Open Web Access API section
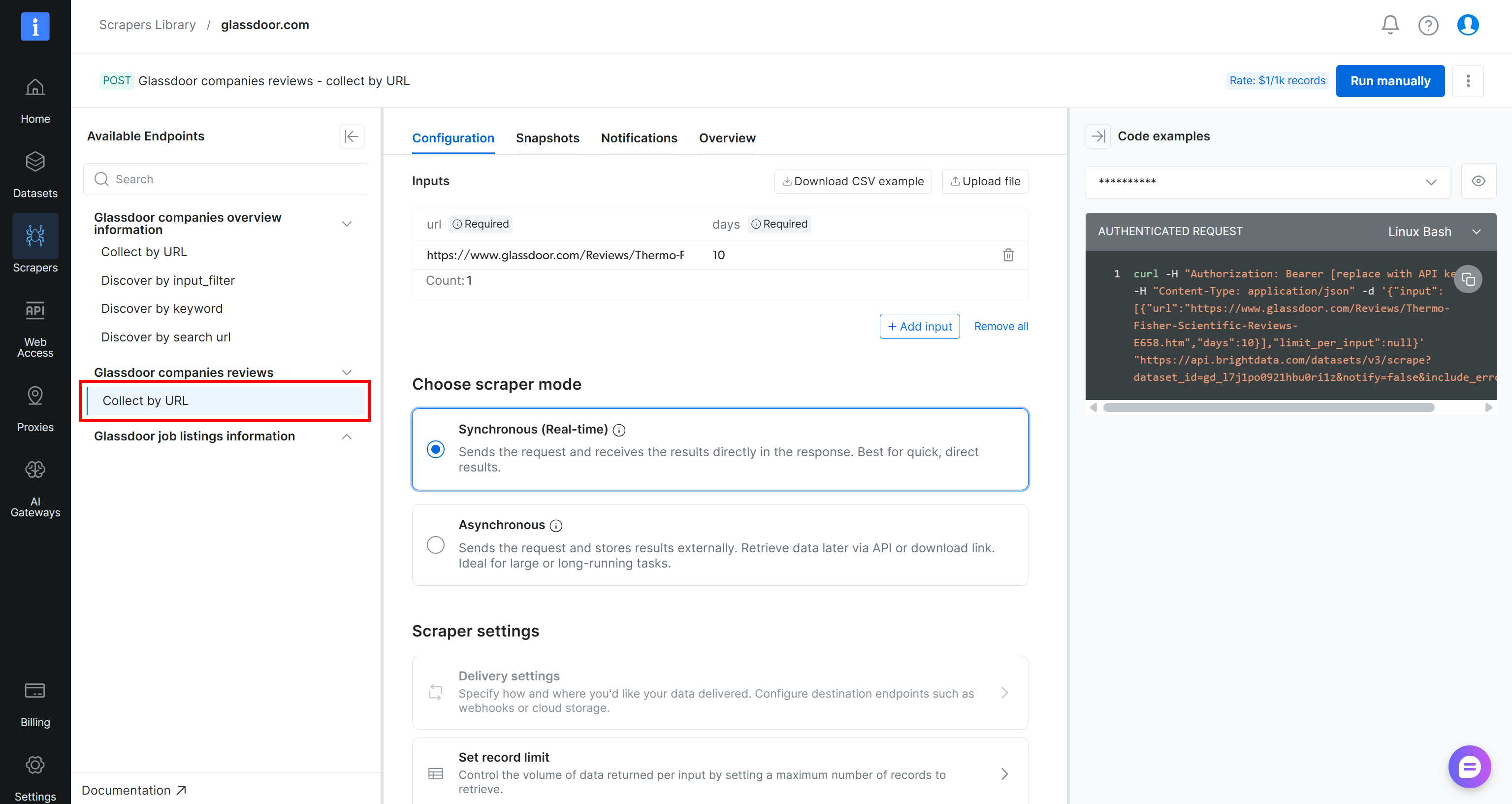The height and width of the screenshot is (804, 1512). coord(35,329)
